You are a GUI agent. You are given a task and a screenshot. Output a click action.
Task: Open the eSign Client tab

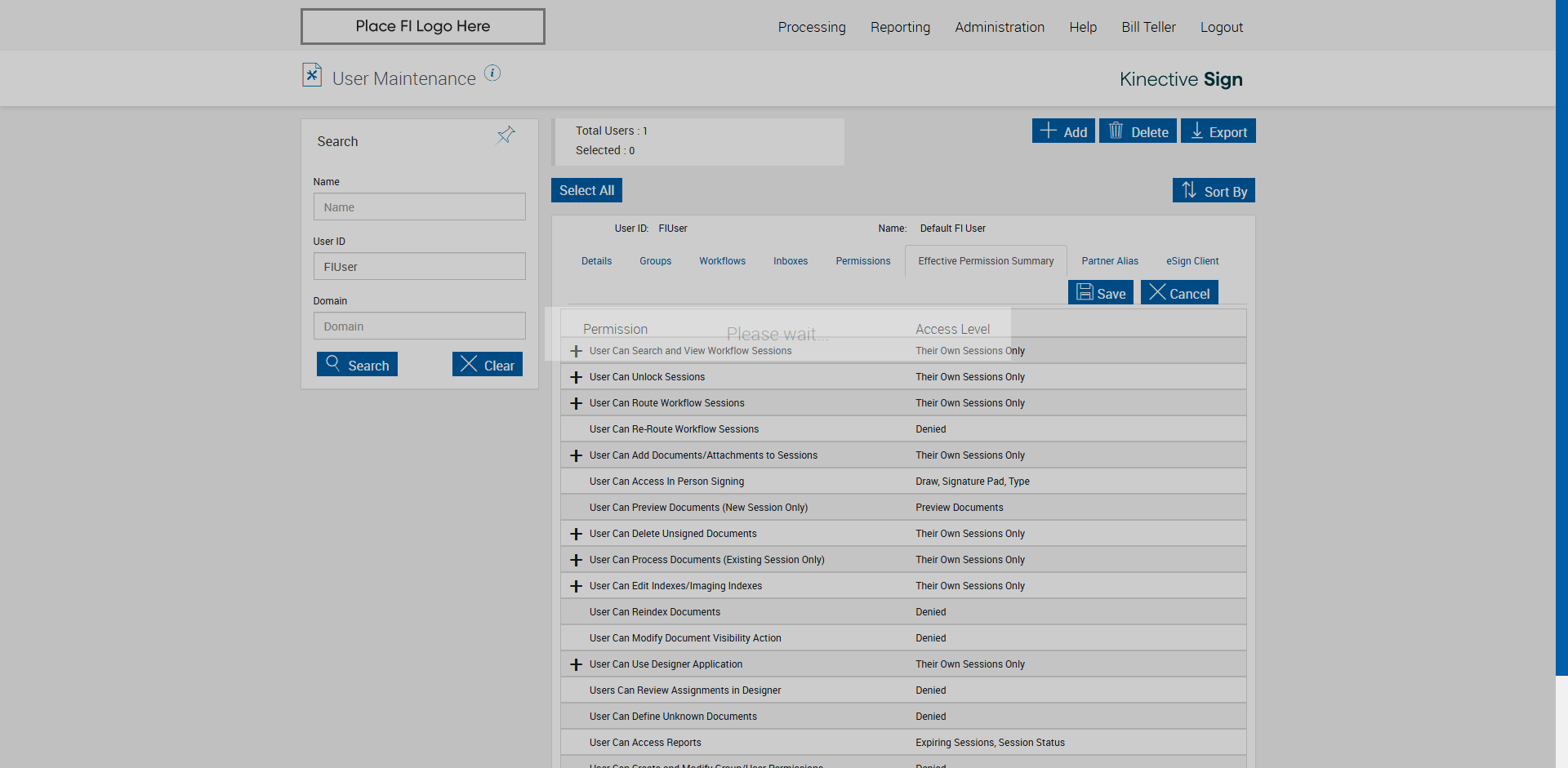[x=1192, y=261]
